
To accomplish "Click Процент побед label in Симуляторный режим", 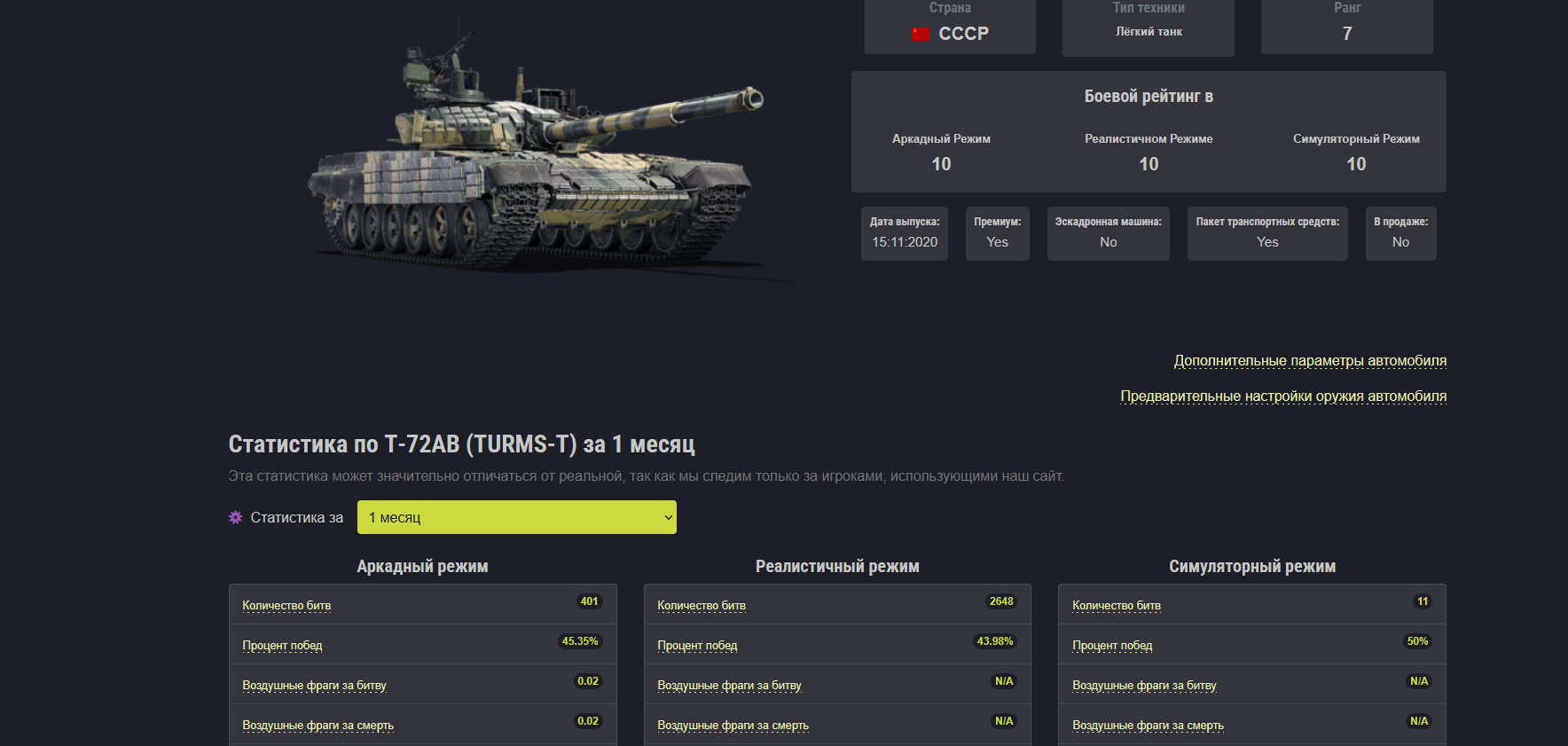I will click(1112, 646).
